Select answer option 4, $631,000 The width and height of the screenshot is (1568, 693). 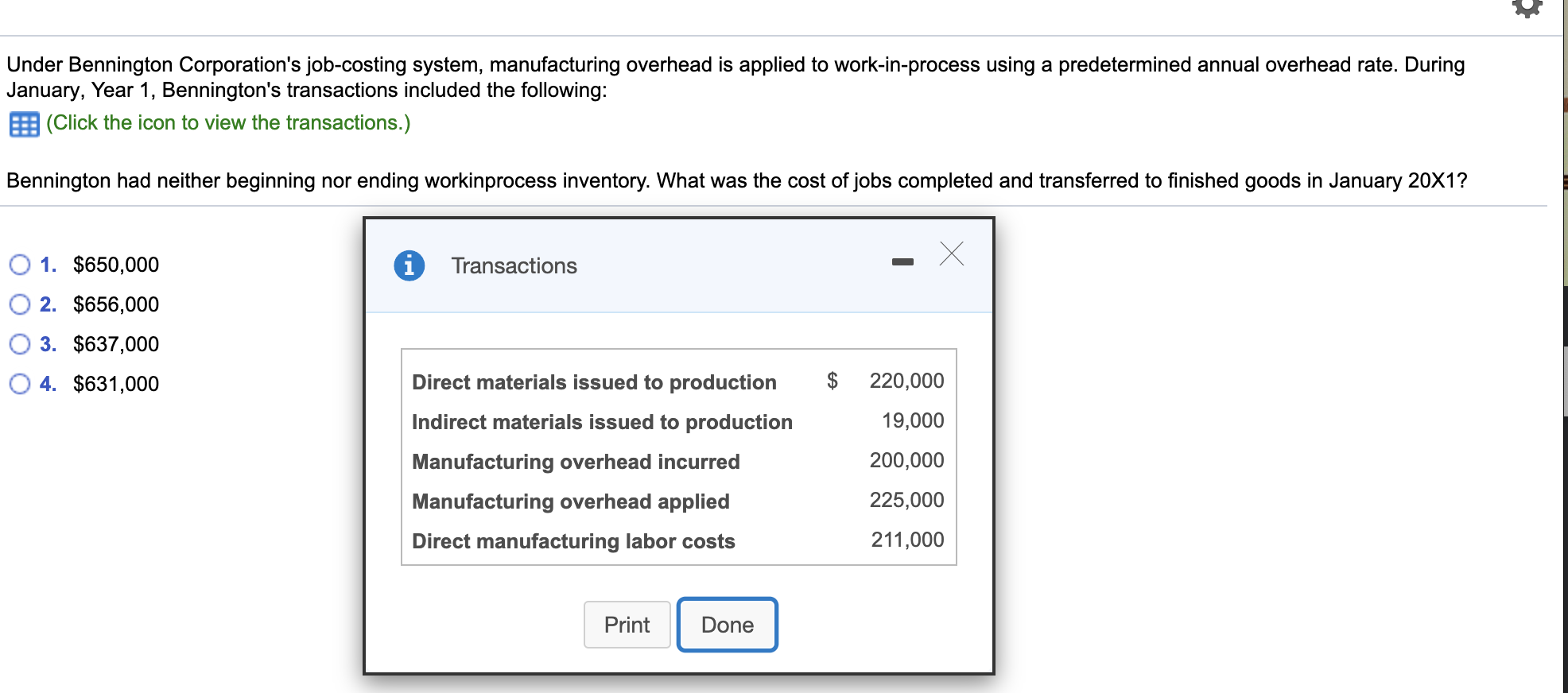pos(20,384)
